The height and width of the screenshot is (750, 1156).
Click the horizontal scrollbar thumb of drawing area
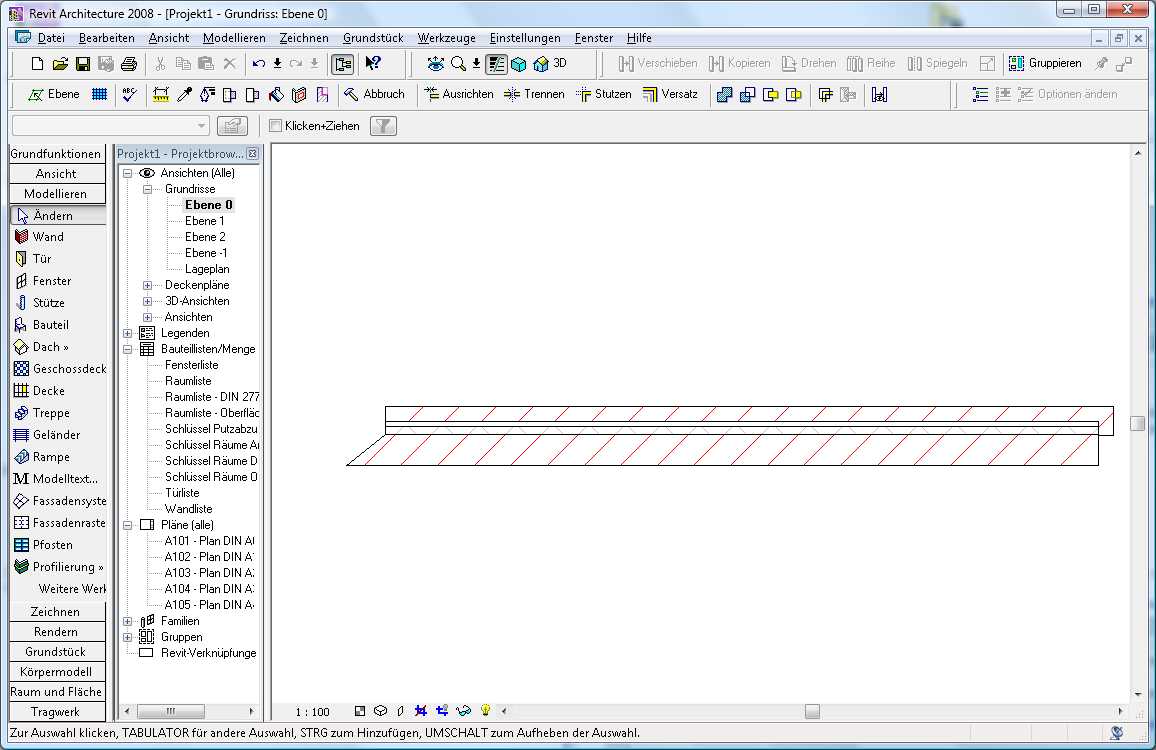click(x=812, y=712)
